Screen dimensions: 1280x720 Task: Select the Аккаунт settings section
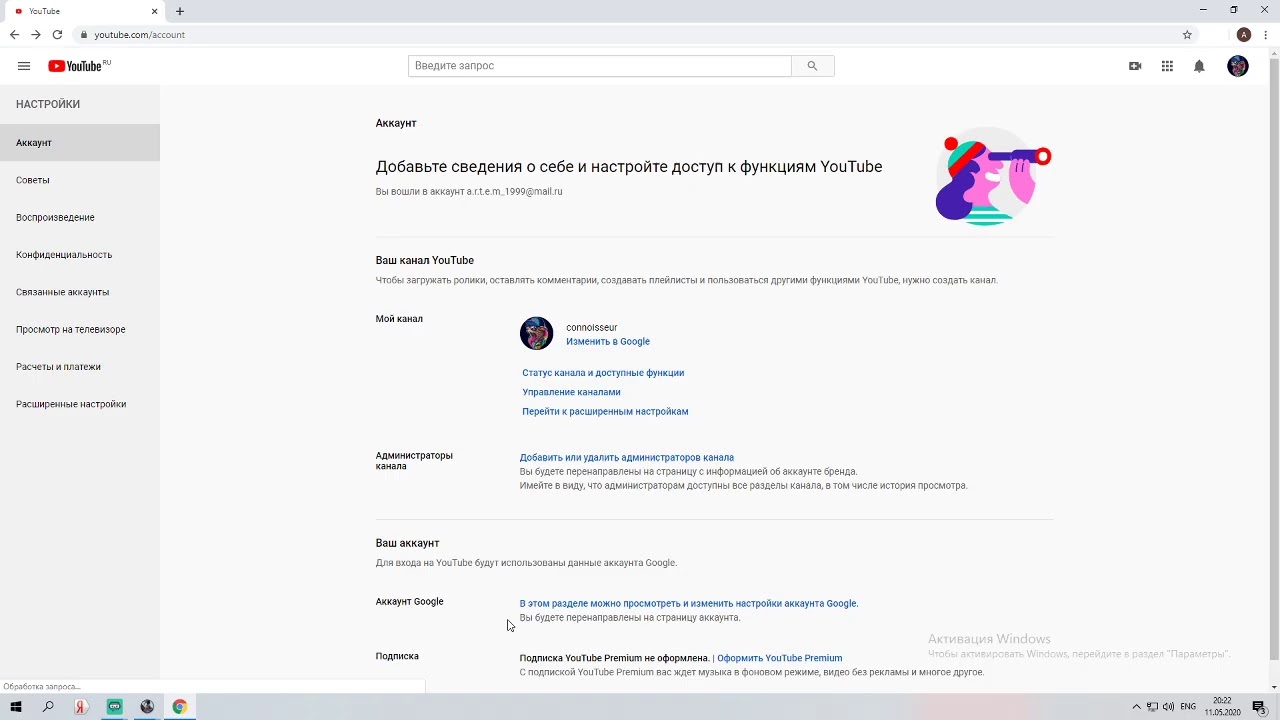tap(80, 143)
